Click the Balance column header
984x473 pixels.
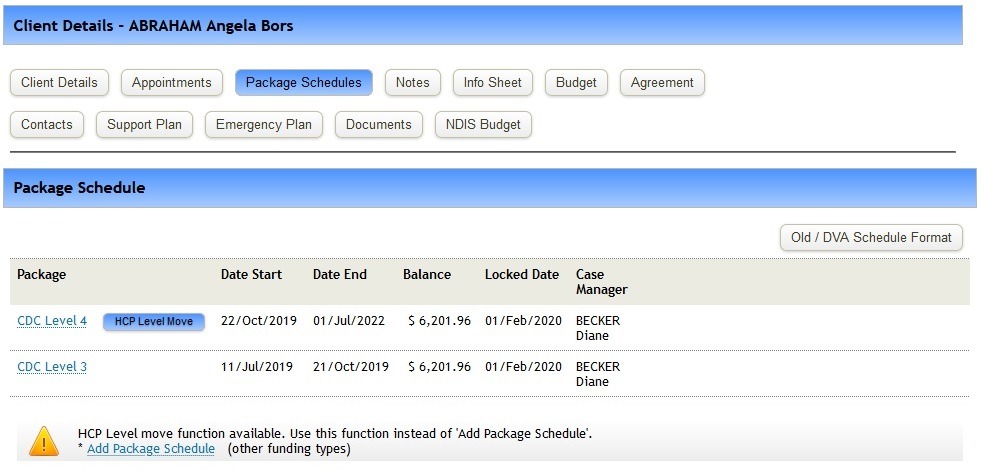tap(427, 274)
